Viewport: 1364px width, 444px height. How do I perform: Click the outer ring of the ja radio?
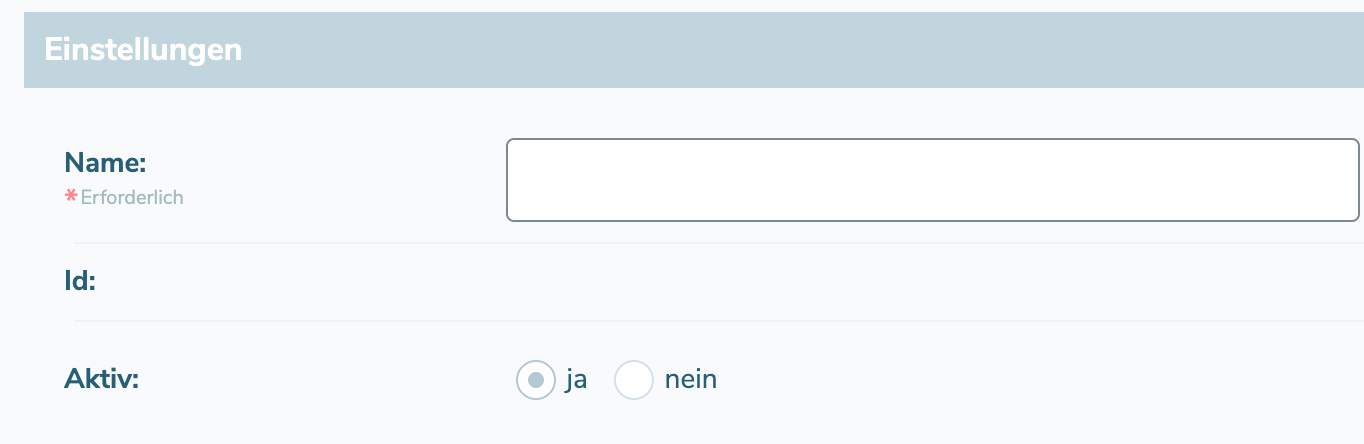click(x=520, y=380)
